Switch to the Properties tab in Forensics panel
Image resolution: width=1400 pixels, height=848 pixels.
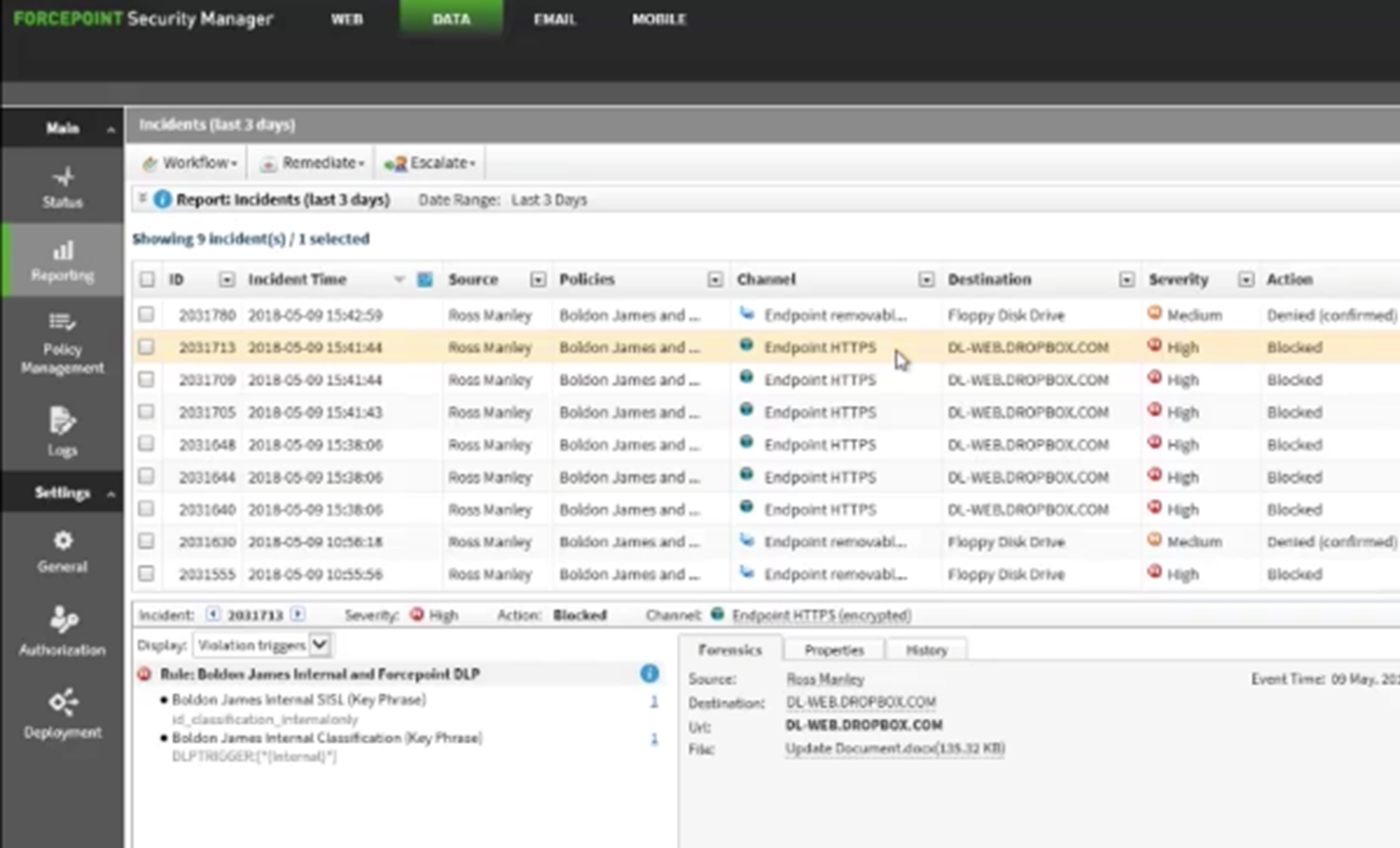(x=831, y=649)
